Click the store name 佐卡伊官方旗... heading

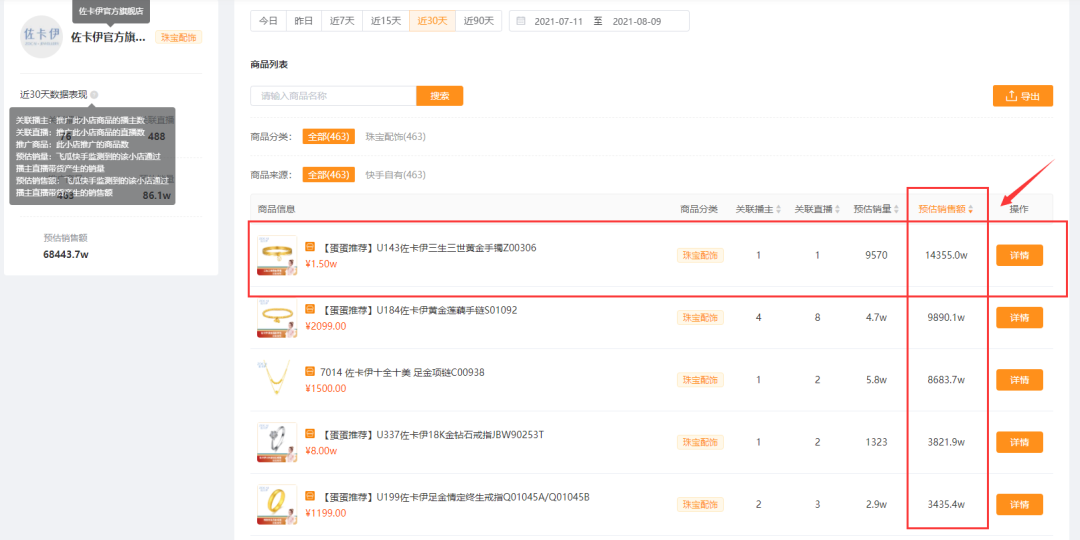pos(109,37)
